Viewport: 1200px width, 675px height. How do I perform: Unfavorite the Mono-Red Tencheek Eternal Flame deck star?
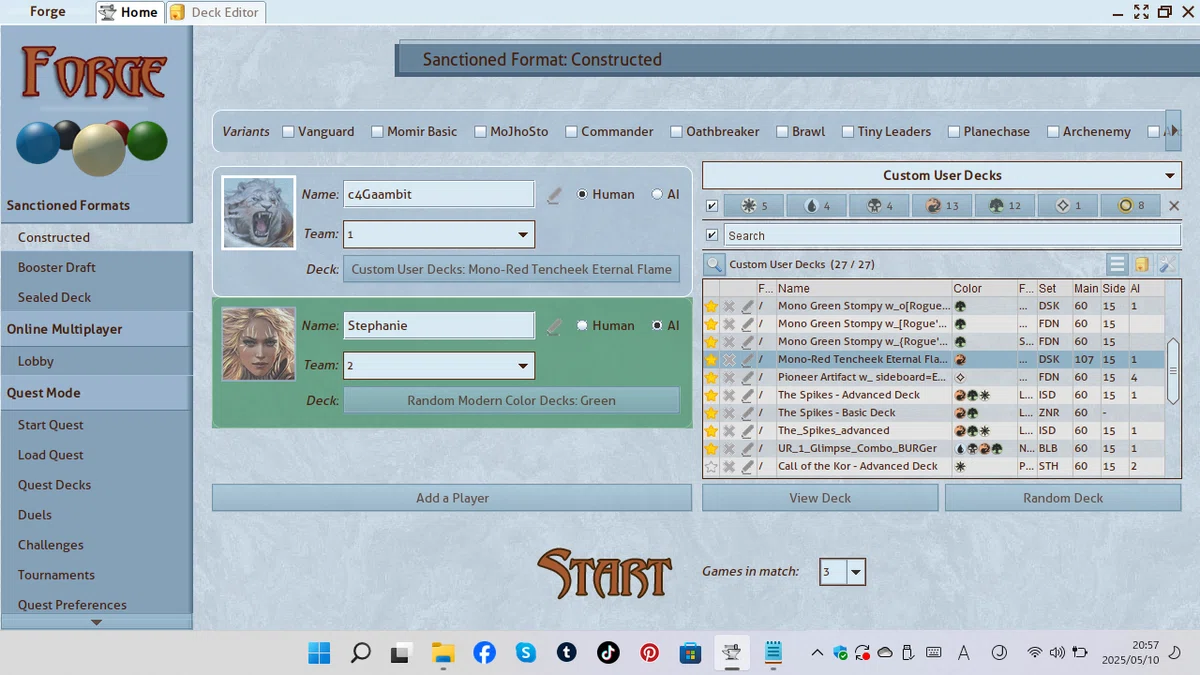tap(711, 359)
